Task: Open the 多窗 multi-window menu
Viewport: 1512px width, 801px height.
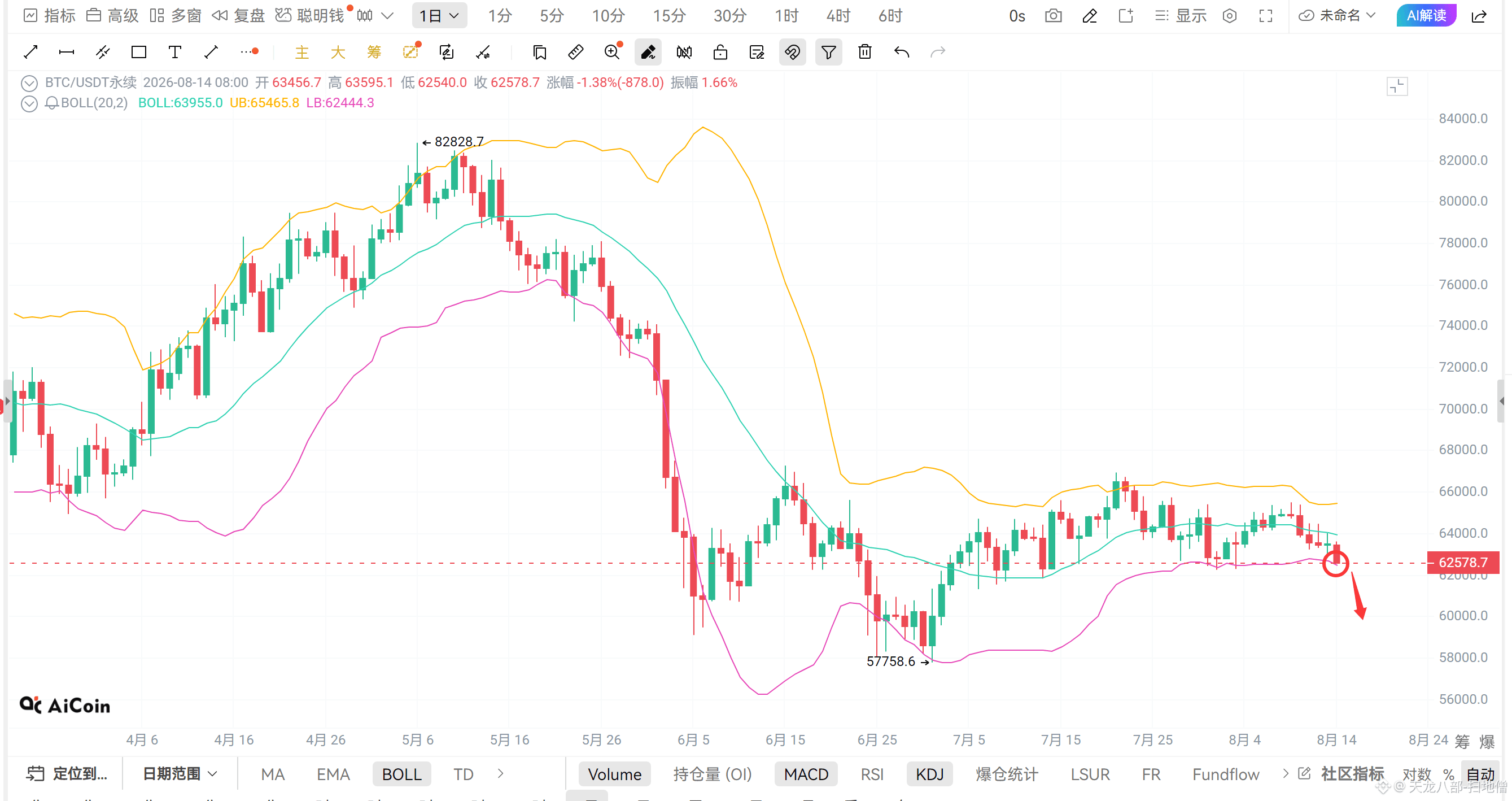Action: (176, 16)
